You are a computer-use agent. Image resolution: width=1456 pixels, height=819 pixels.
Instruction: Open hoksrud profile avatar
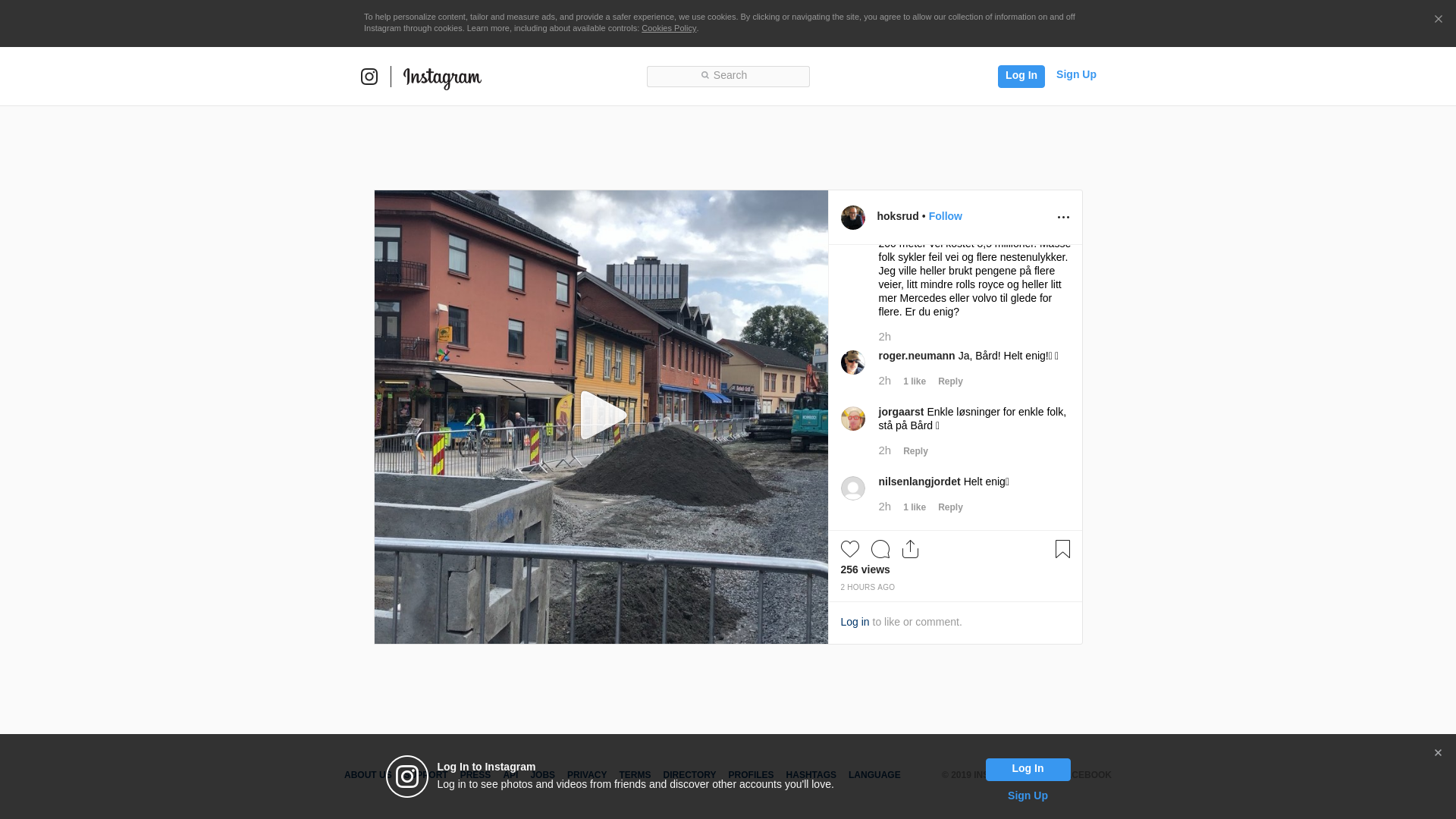(x=853, y=218)
